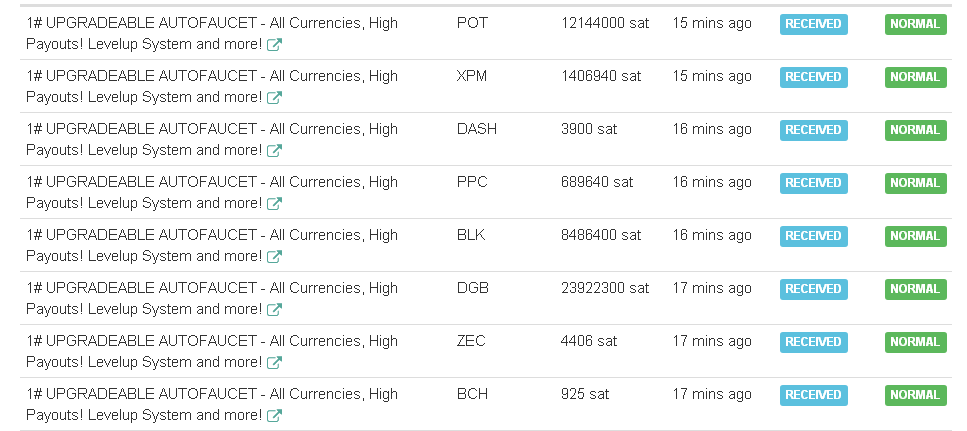967x431 pixels.
Task: Click RECEIVED badge for ZEC payout
Action: [813, 342]
